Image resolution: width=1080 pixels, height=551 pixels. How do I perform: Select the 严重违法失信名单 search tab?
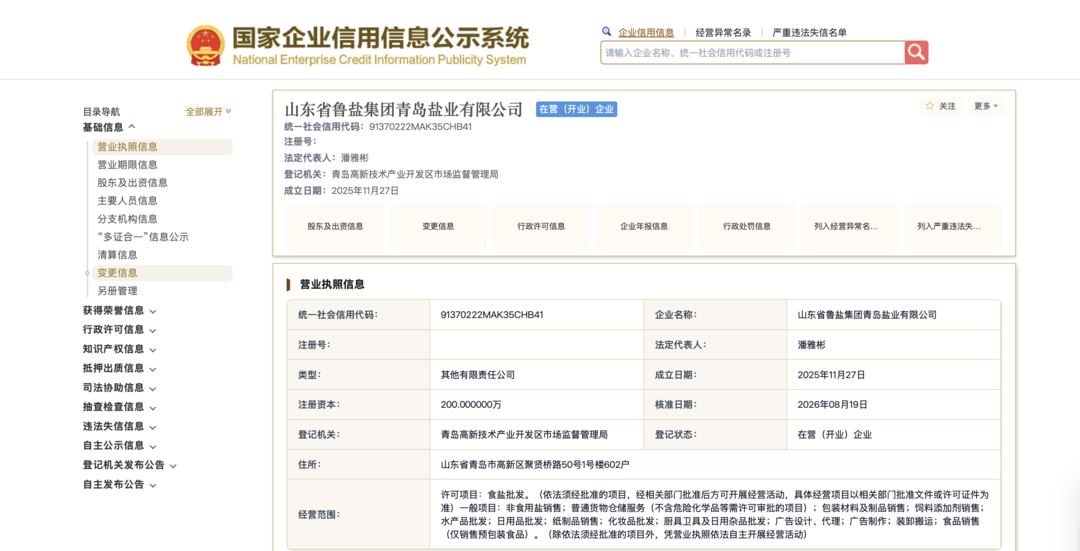[x=810, y=32]
